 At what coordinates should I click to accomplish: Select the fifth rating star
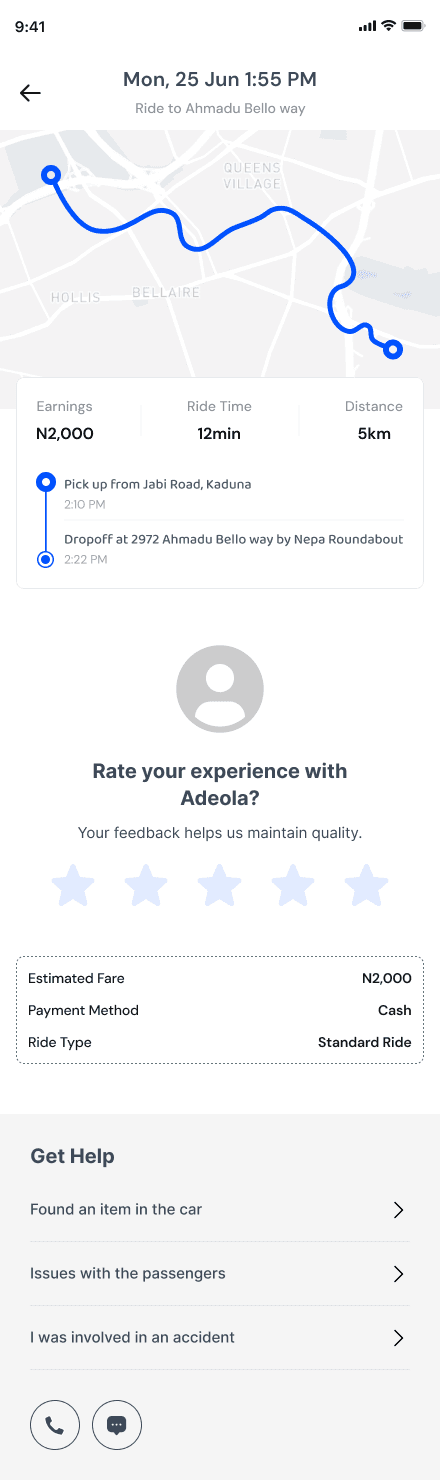pos(366,886)
